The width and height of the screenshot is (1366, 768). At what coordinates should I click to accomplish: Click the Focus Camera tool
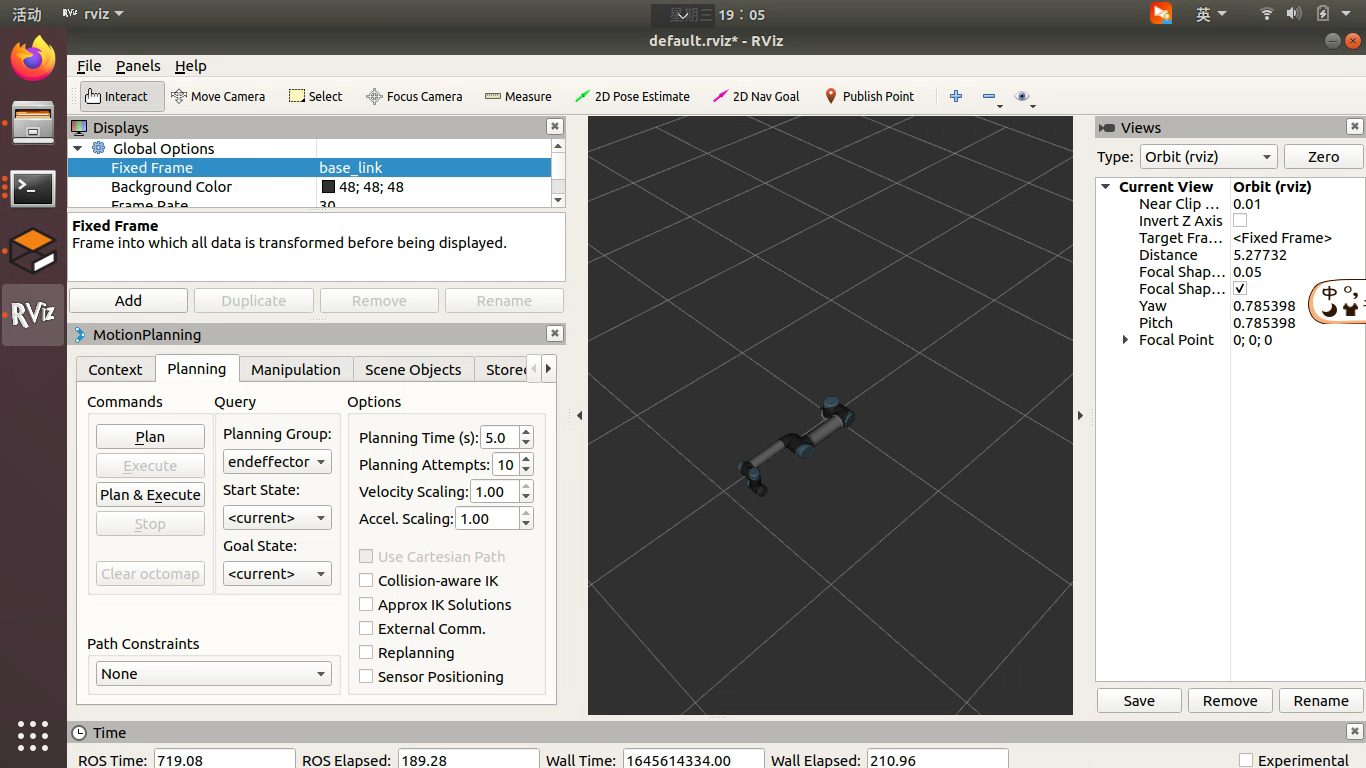[x=414, y=96]
